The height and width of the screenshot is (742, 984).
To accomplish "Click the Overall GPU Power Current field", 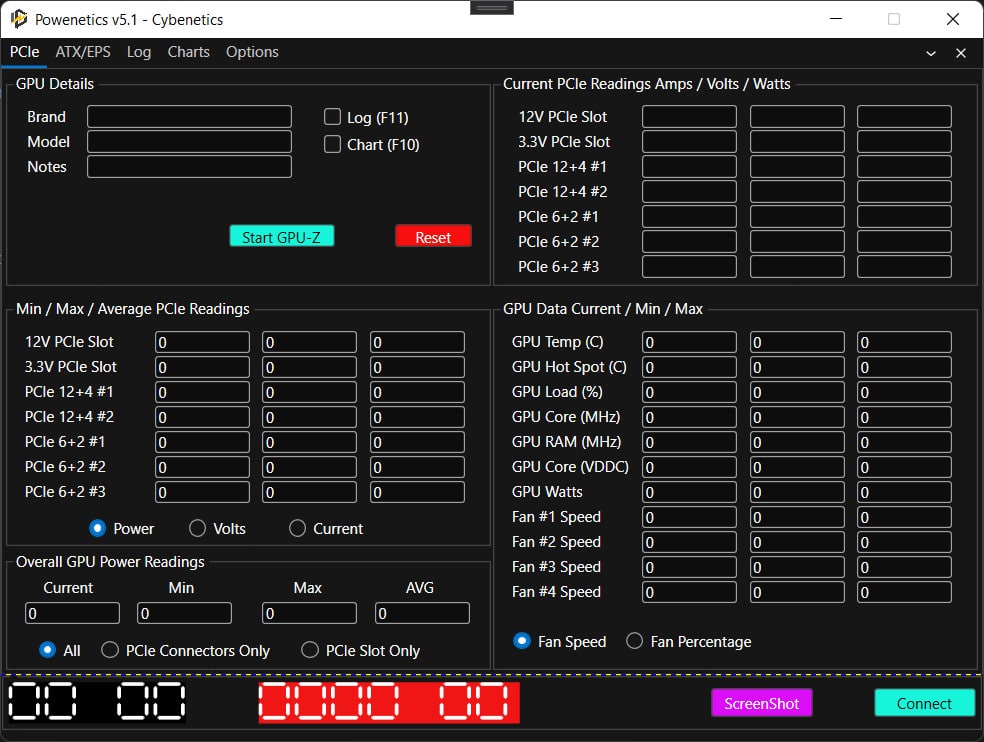I will point(72,613).
